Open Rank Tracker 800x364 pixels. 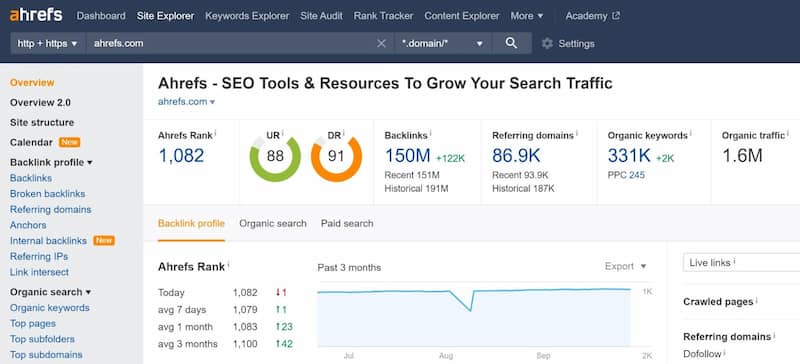pyautogui.click(x=384, y=16)
